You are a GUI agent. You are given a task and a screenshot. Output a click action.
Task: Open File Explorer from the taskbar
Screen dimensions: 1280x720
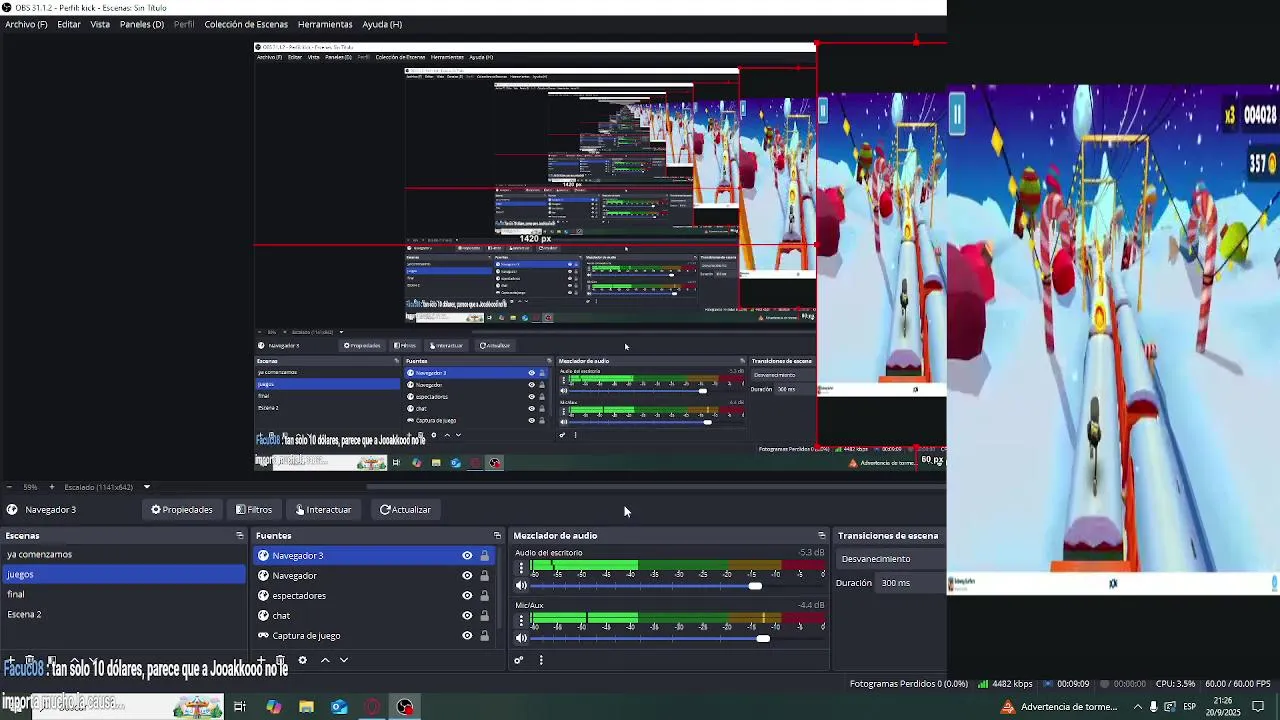coord(306,707)
